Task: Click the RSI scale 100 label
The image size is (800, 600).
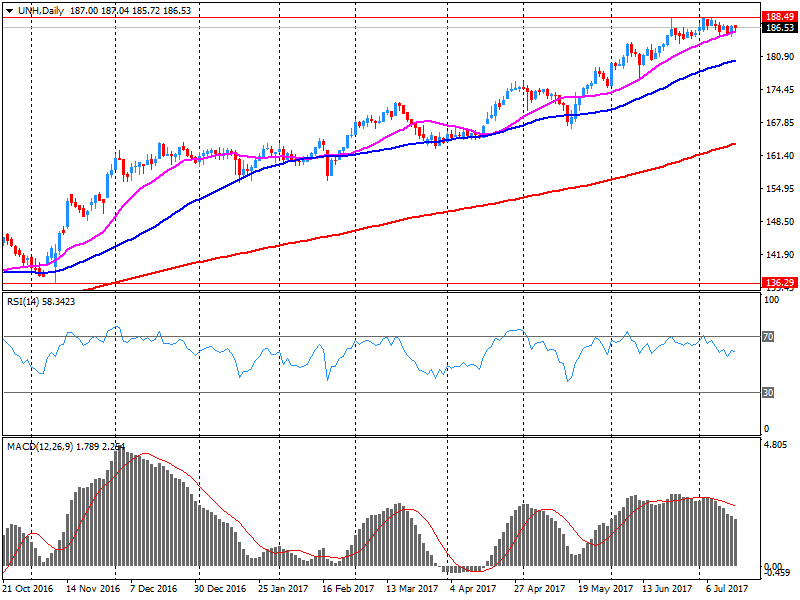Action: [771, 300]
